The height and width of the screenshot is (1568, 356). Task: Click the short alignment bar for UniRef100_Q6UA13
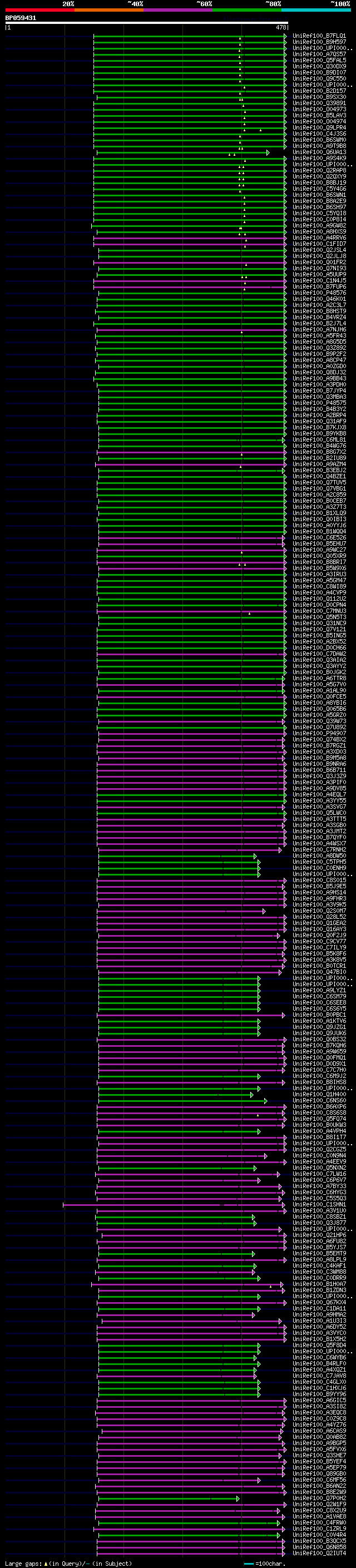182,152
